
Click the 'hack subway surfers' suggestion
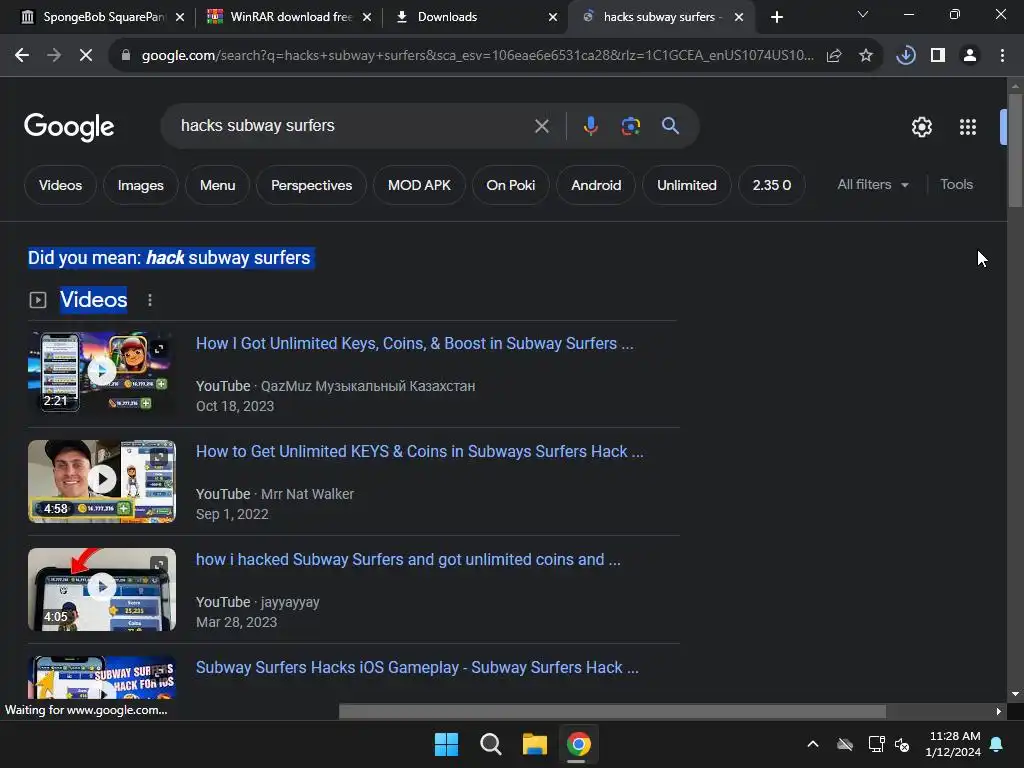click(228, 258)
